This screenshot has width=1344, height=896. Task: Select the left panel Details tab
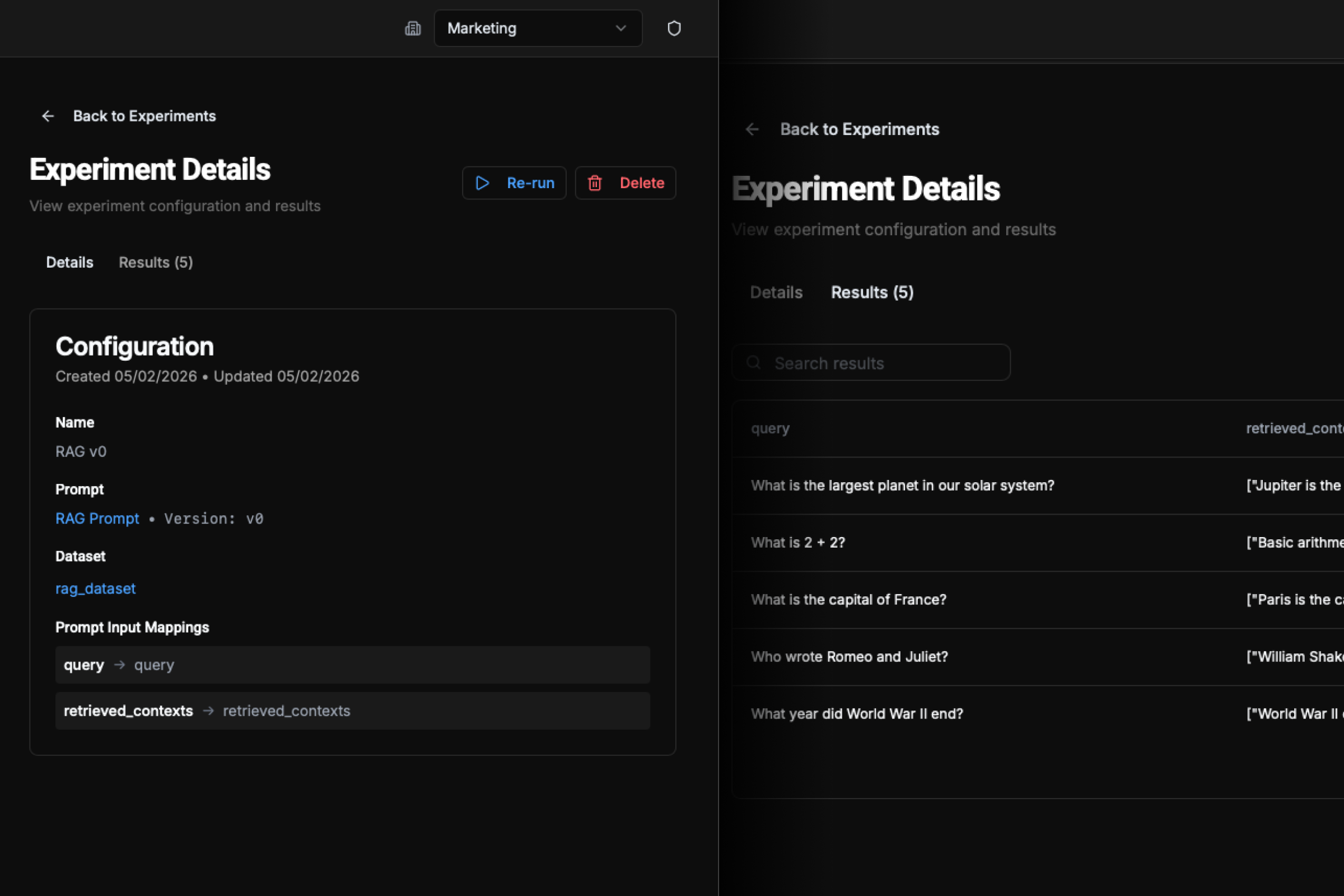coord(69,263)
